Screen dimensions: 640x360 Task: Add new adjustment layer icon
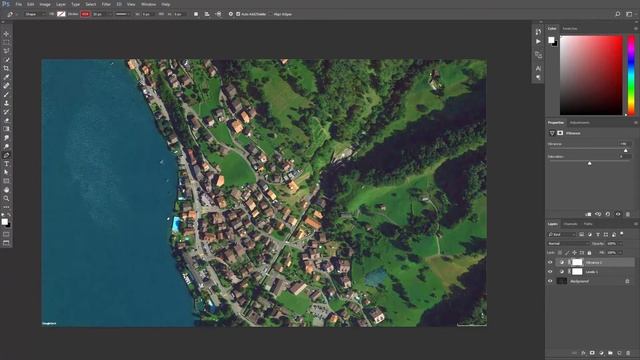coord(601,353)
